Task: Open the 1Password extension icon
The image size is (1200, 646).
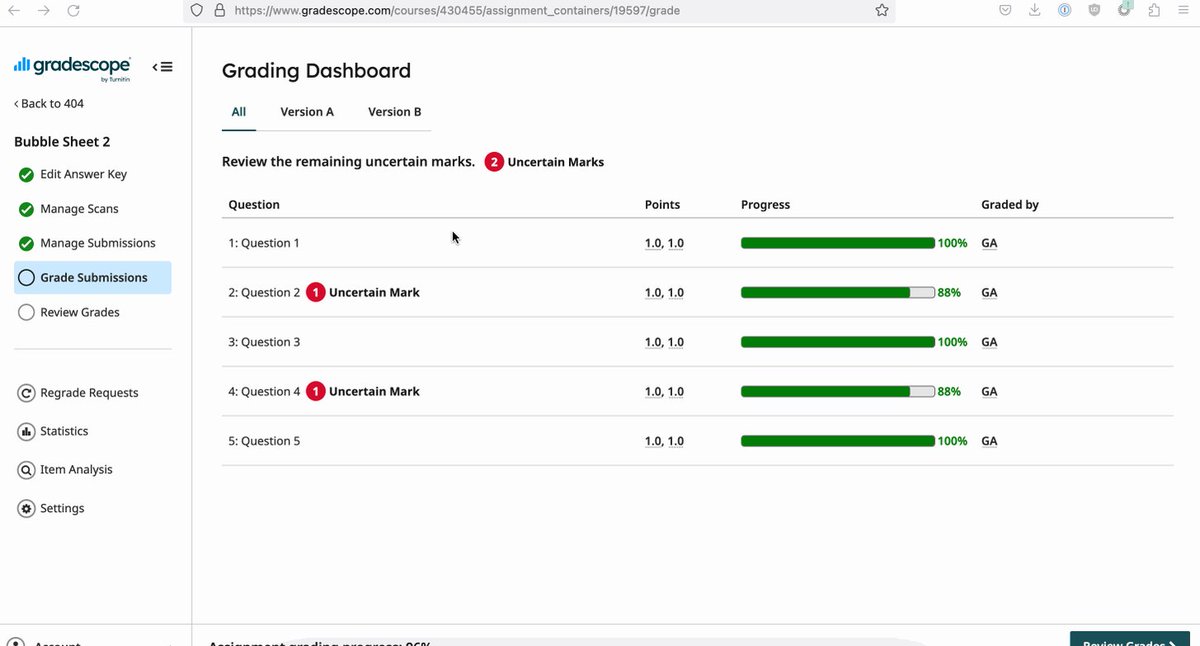Action: pos(1065,10)
